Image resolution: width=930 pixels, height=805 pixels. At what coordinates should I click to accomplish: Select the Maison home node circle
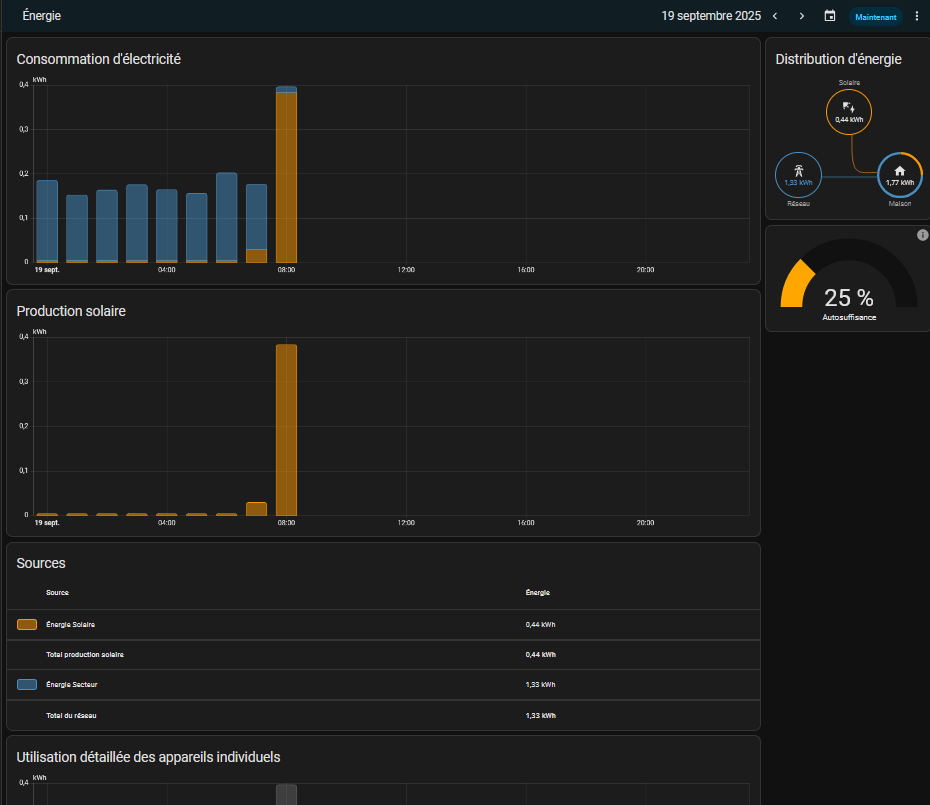[900, 175]
